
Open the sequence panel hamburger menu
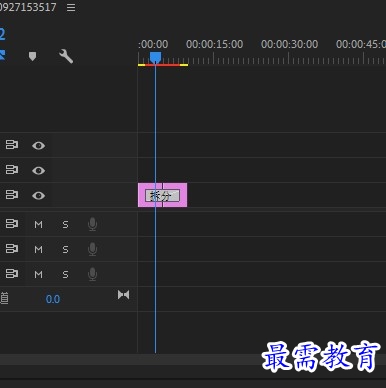[x=71, y=7]
